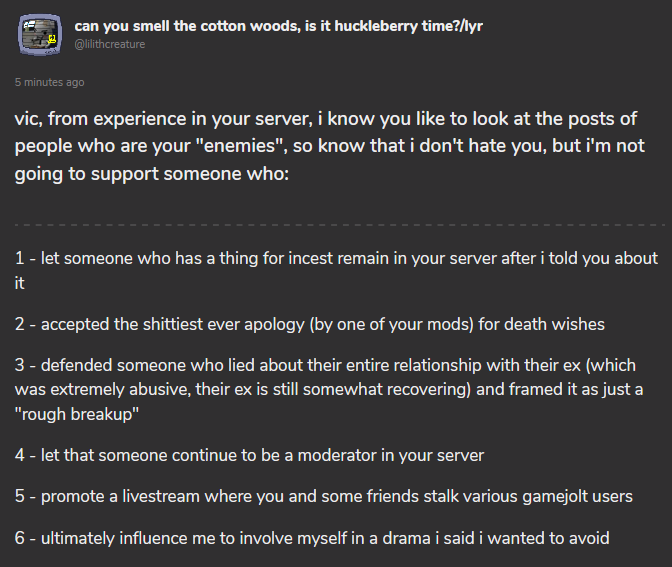672x567 pixels.
Task: Open lilithcreature's profile avatar image
Action: pyautogui.click(x=39, y=35)
